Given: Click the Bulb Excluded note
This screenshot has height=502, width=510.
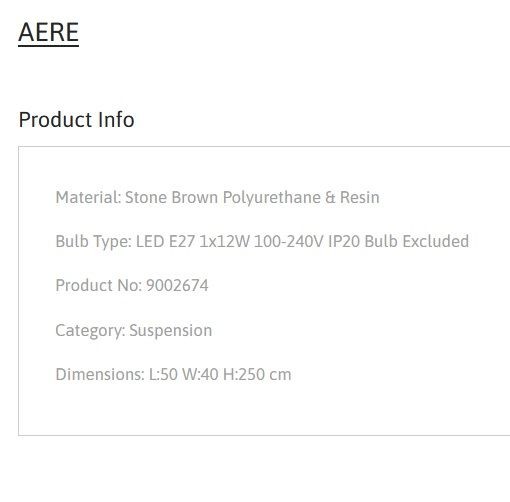Looking at the screenshot, I should (417, 241).
